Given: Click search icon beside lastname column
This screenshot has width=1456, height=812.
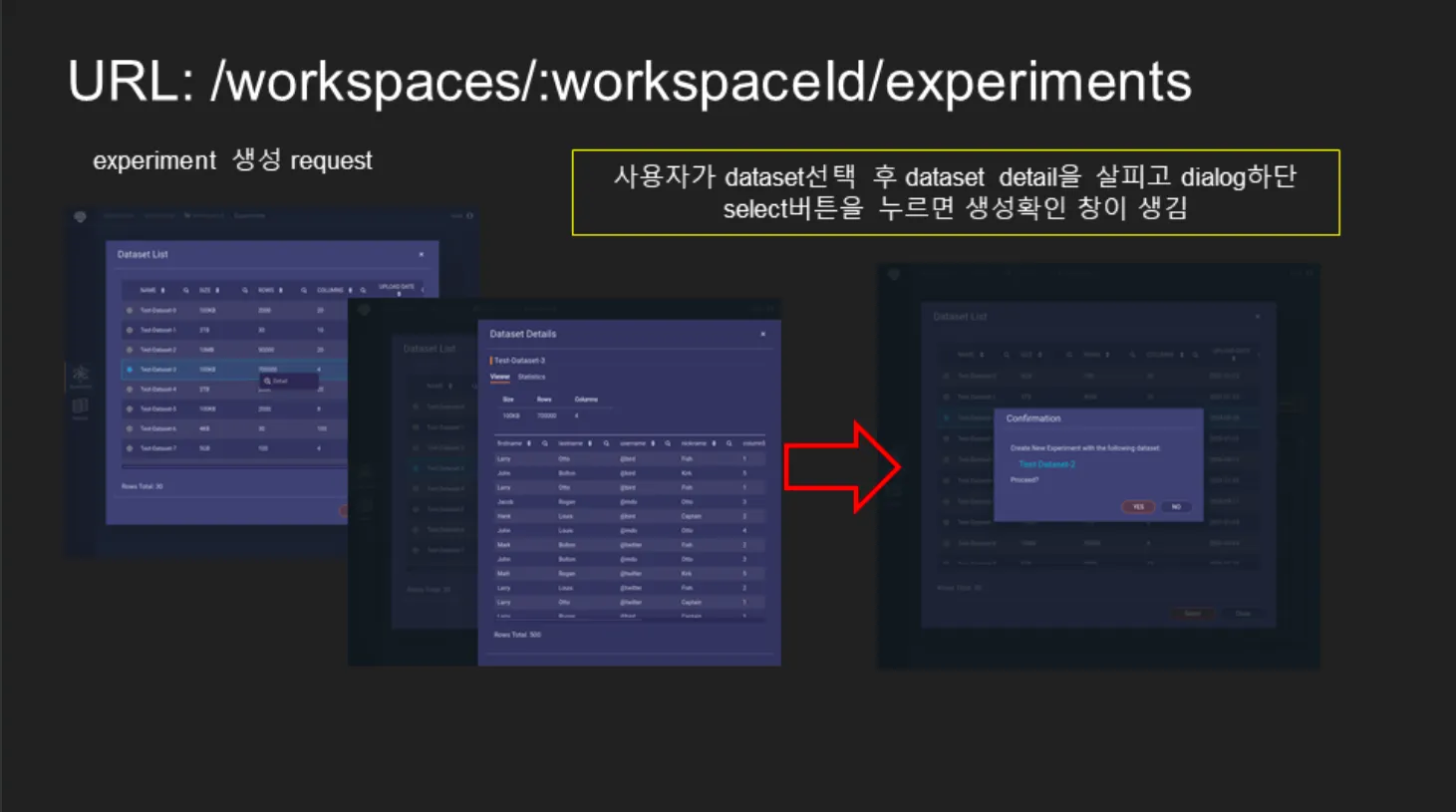Looking at the screenshot, I should (606, 443).
